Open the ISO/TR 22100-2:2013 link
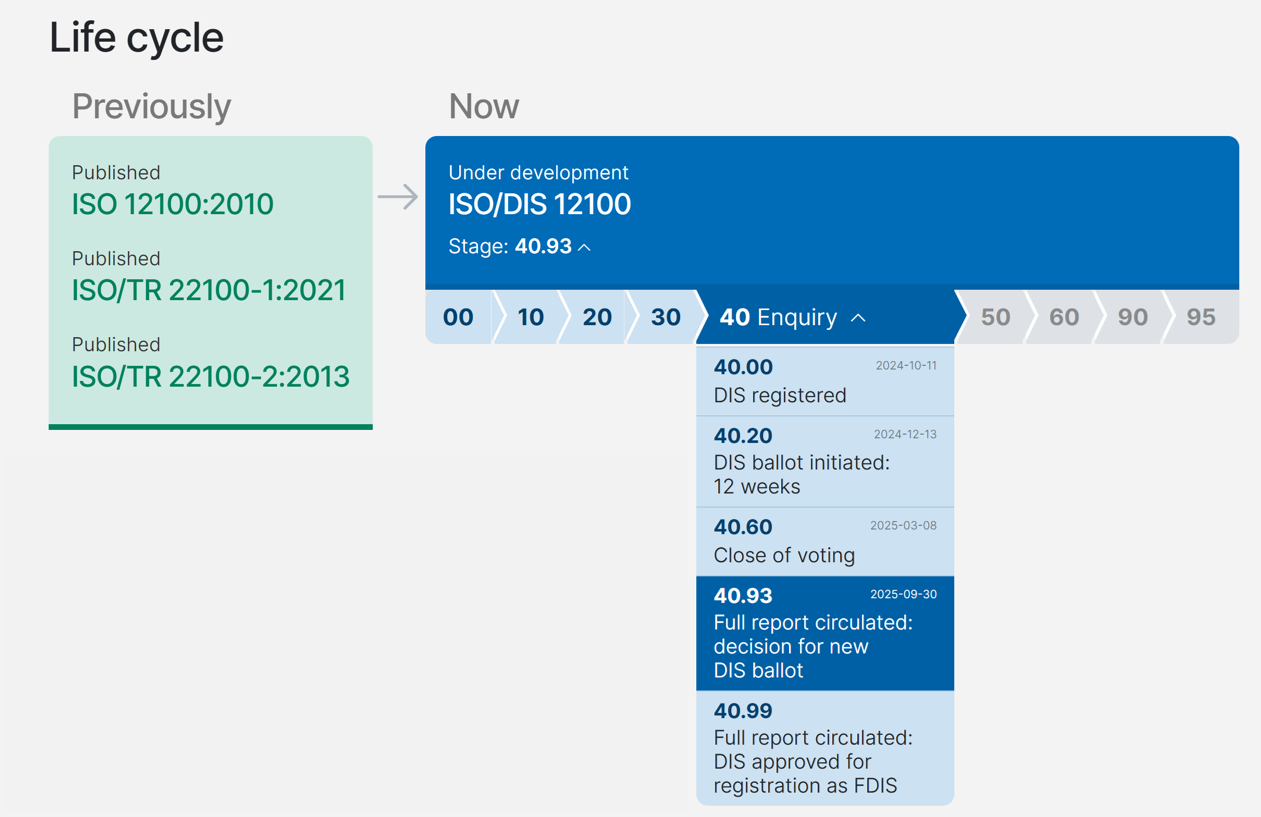The width and height of the screenshot is (1261, 817). pyautogui.click(x=210, y=376)
